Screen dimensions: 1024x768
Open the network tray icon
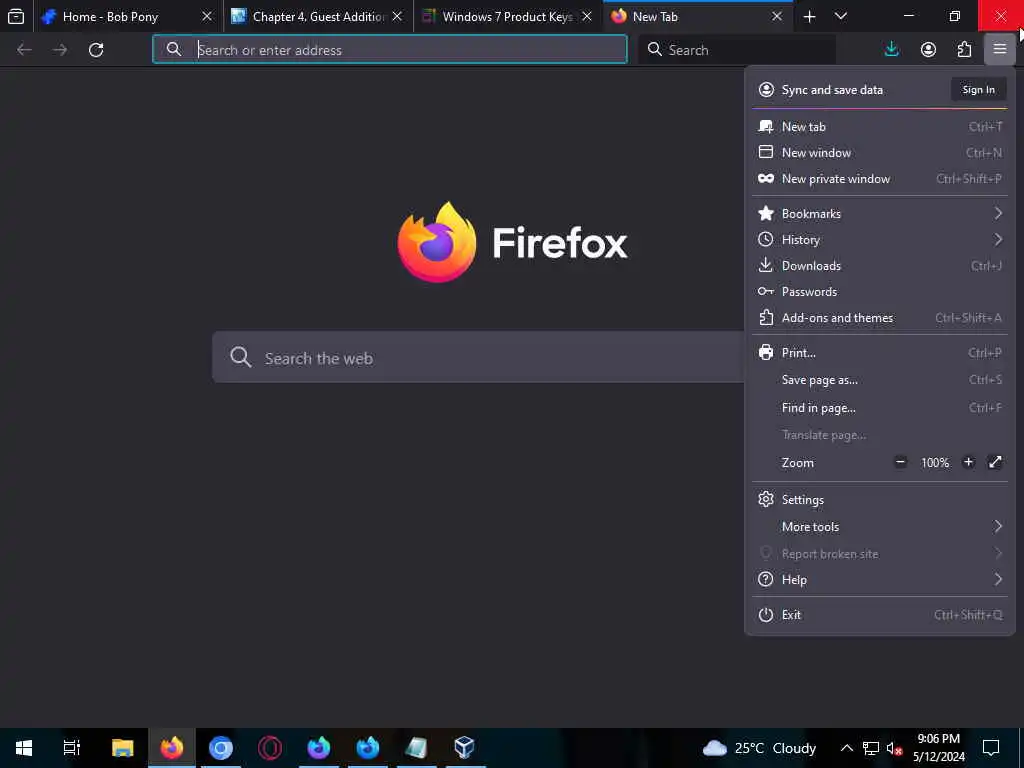(x=871, y=748)
